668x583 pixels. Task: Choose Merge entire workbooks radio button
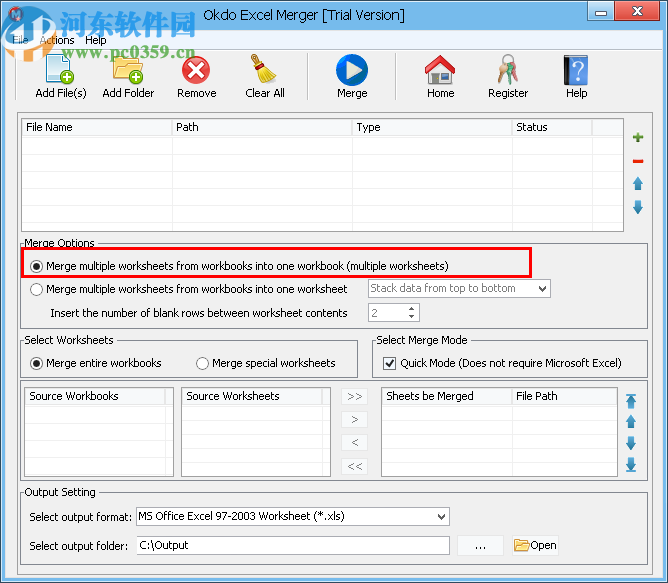[x=37, y=364]
